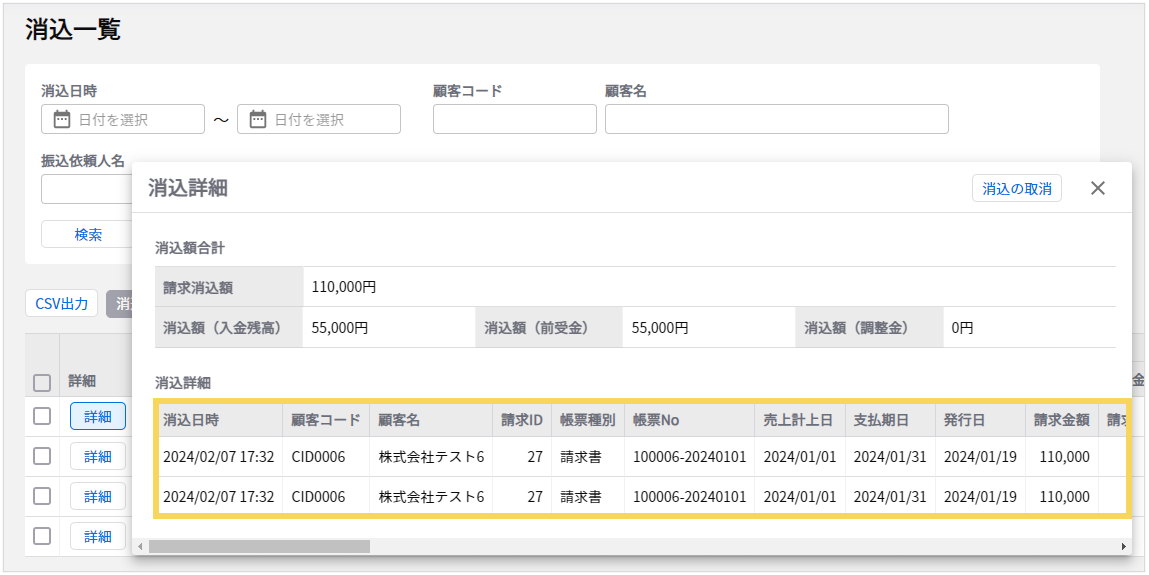Open the start date calendar icon
The height and width of the screenshot is (575, 1149).
tap(62, 119)
